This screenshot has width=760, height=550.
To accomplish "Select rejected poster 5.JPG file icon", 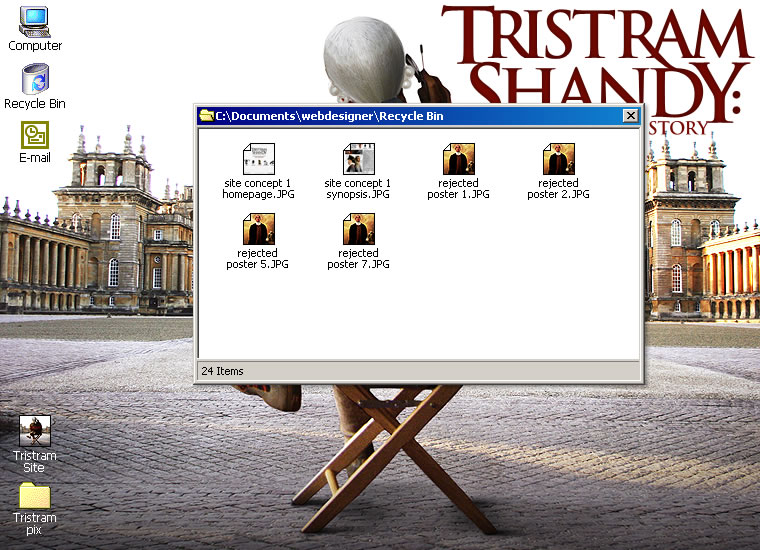I will point(258,229).
